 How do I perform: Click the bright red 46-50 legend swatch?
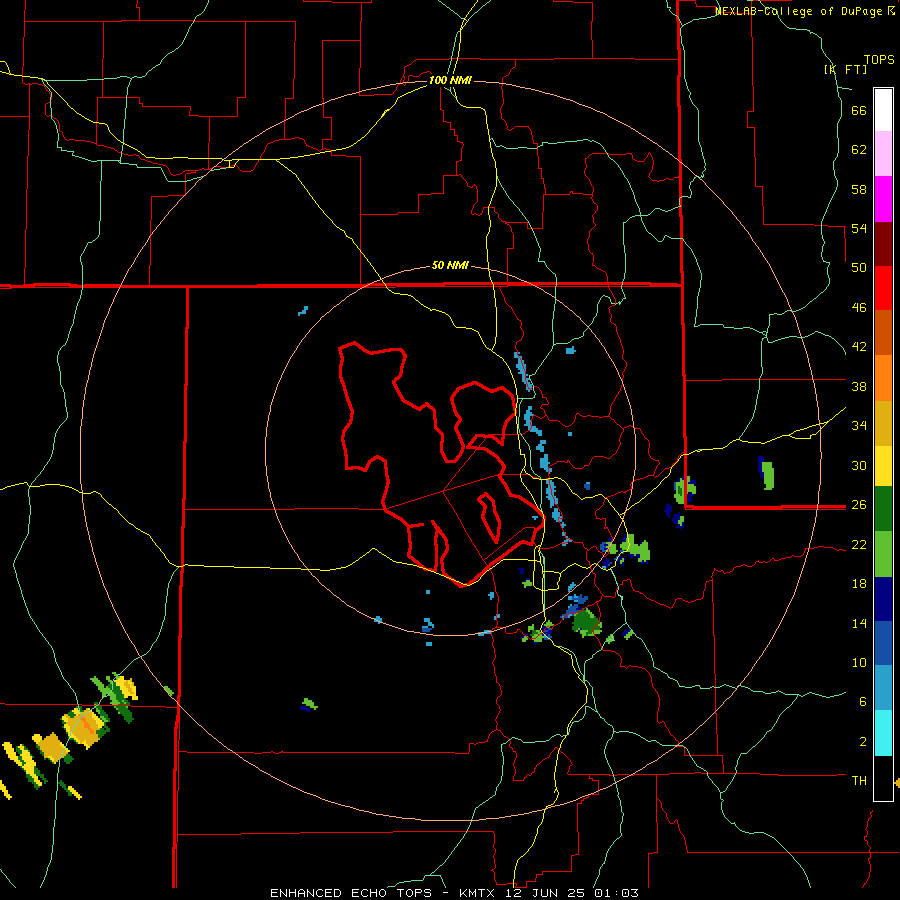(883, 288)
